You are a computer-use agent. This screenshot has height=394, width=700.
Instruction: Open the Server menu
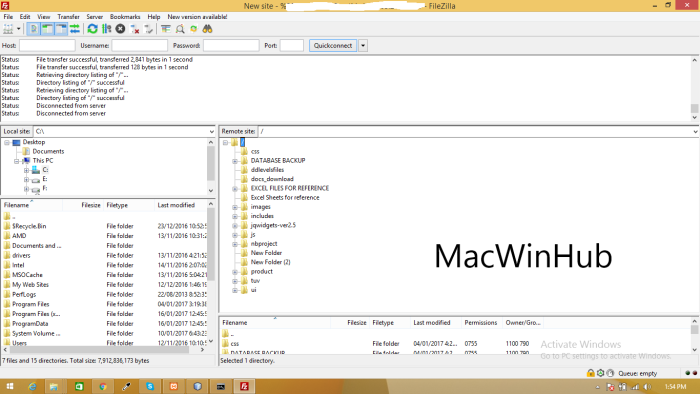(94, 17)
